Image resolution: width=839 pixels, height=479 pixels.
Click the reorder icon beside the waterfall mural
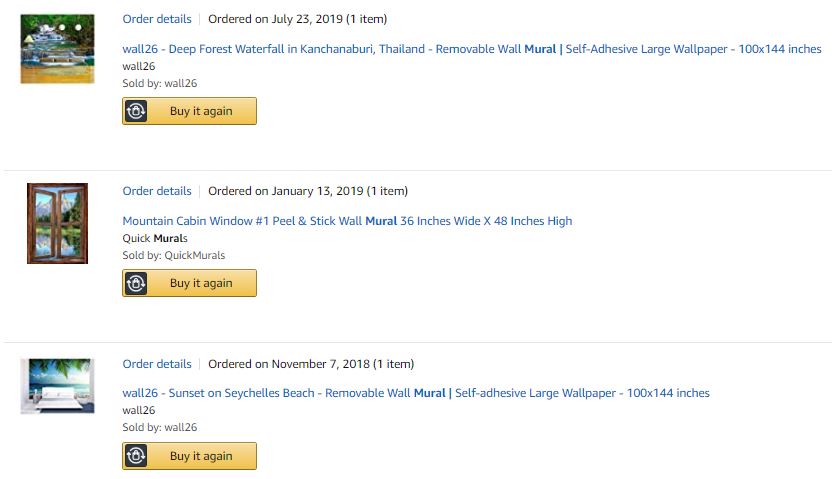137,111
